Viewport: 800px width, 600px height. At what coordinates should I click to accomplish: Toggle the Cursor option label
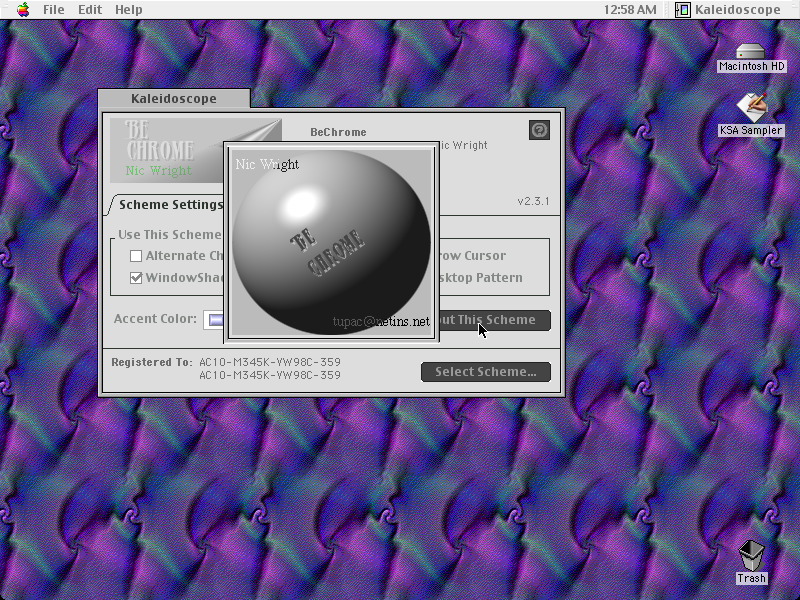pyautogui.click(x=472, y=256)
